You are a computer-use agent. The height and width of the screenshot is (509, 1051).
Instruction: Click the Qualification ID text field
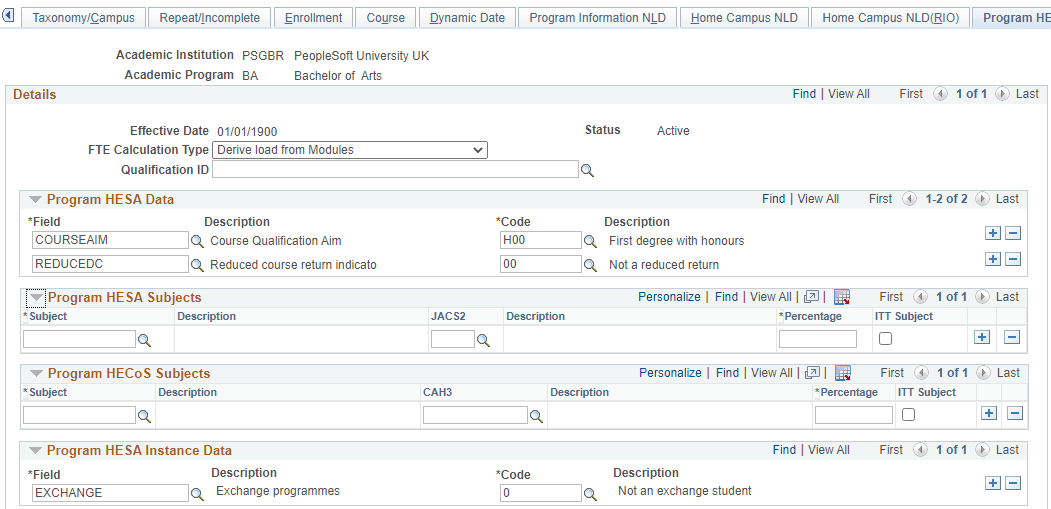[395, 170]
